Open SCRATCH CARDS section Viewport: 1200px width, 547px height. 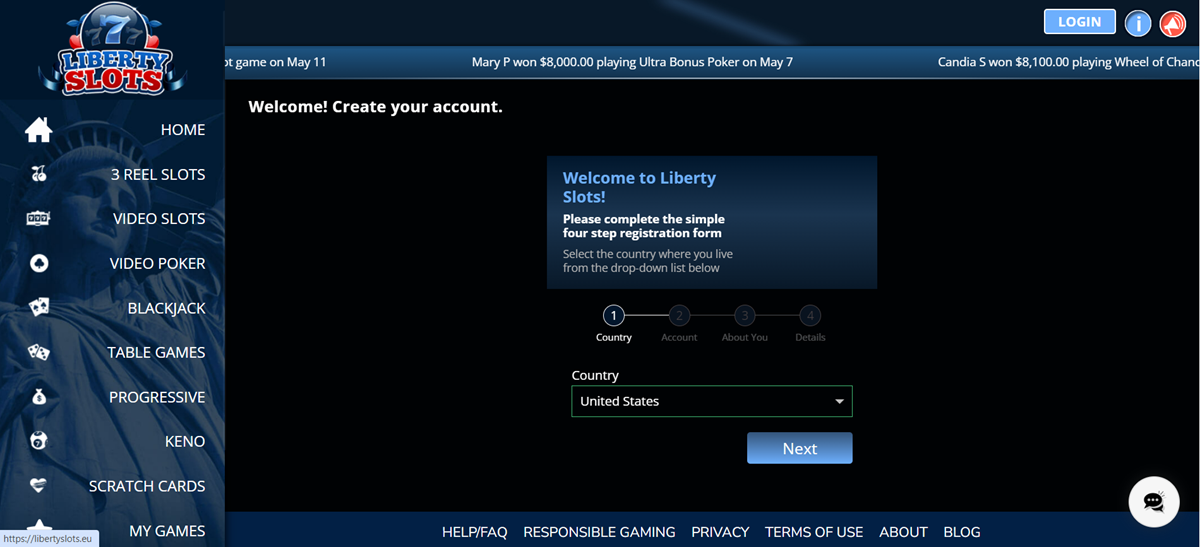pyautogui.click(x=147, y=486)
